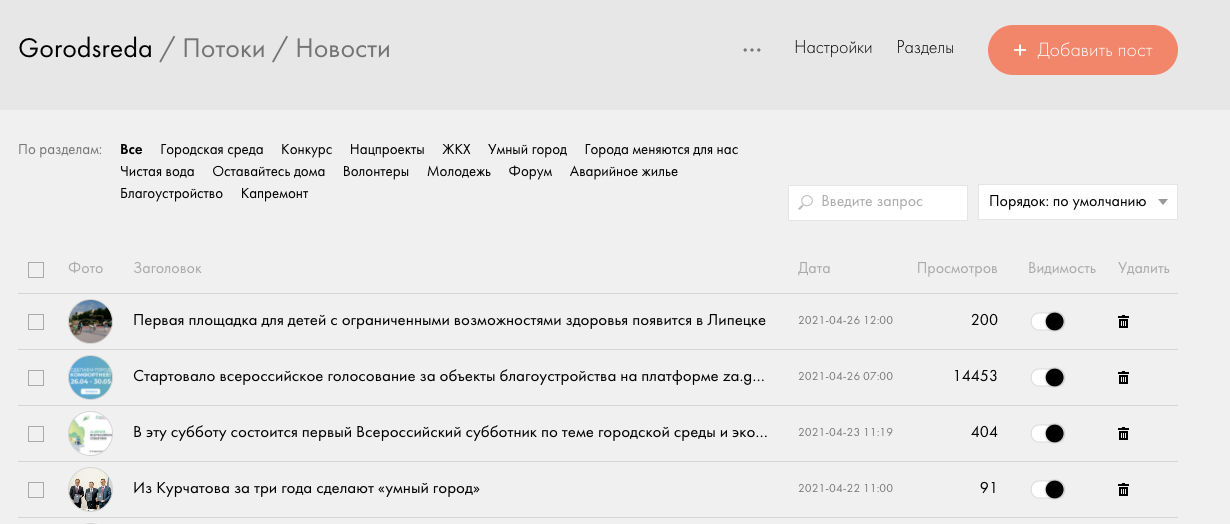Open thumbnail of the Липецк playground post
This screenshot has height=524, width=1230.
(90, 321)
